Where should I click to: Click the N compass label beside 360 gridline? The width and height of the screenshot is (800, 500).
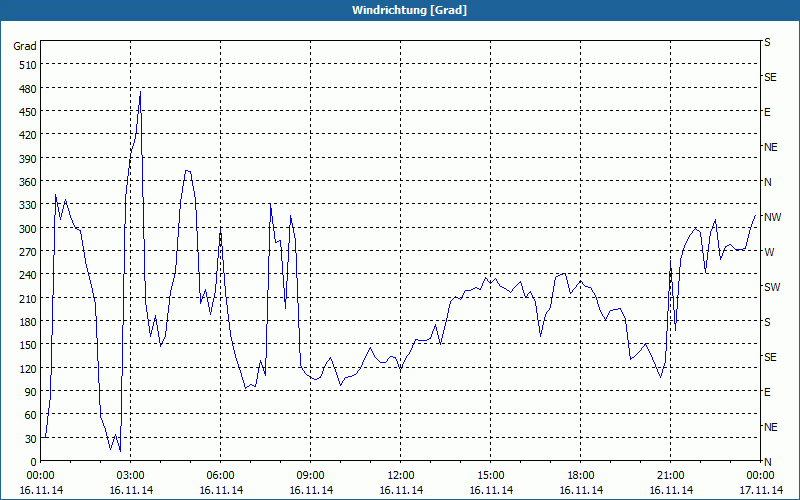tap(767, 182)
